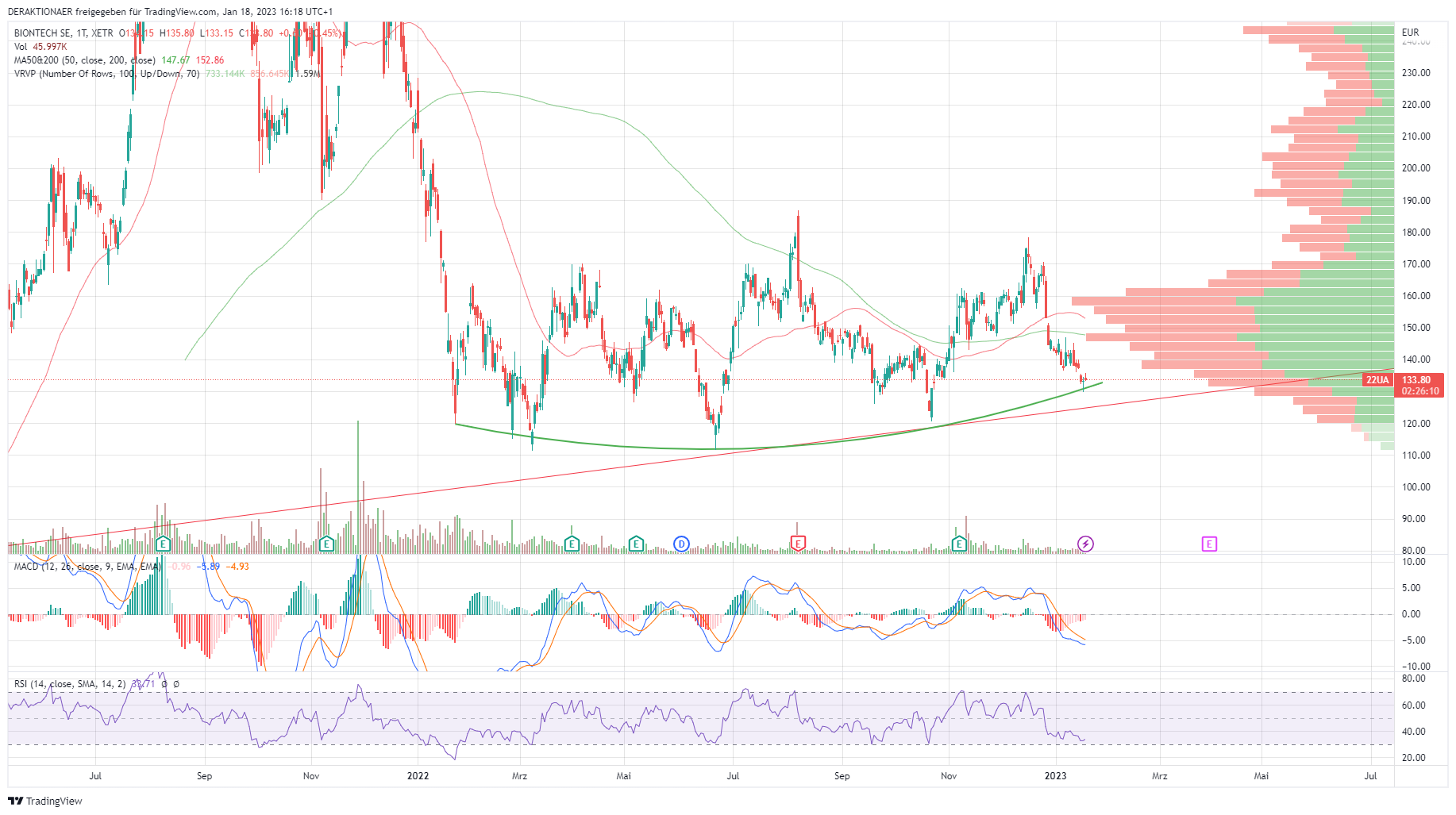Select the green earnings E marker near Mrz 2022
Viewport: 1456px width, 815px height.
572,544
